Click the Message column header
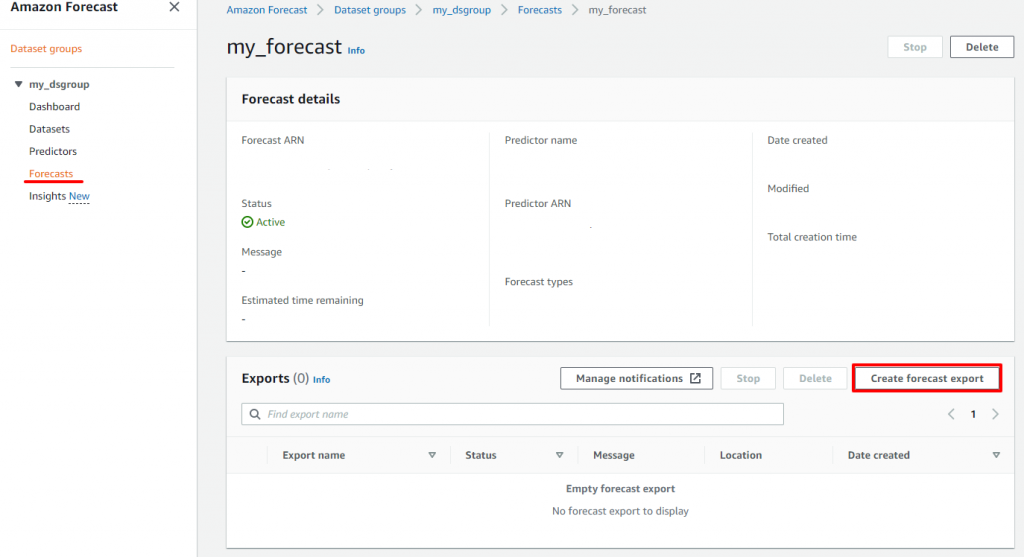The image size is (1024, 557). point(614,455)
